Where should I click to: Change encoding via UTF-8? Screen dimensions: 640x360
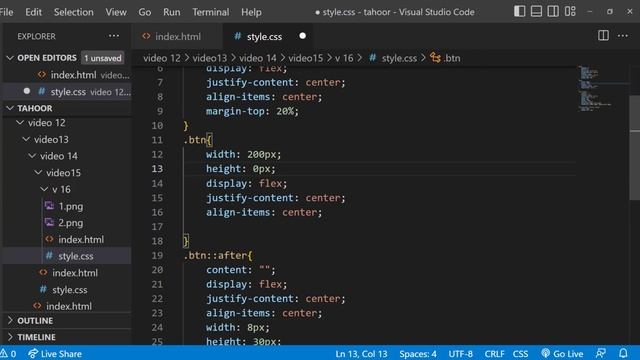(460, 353)
